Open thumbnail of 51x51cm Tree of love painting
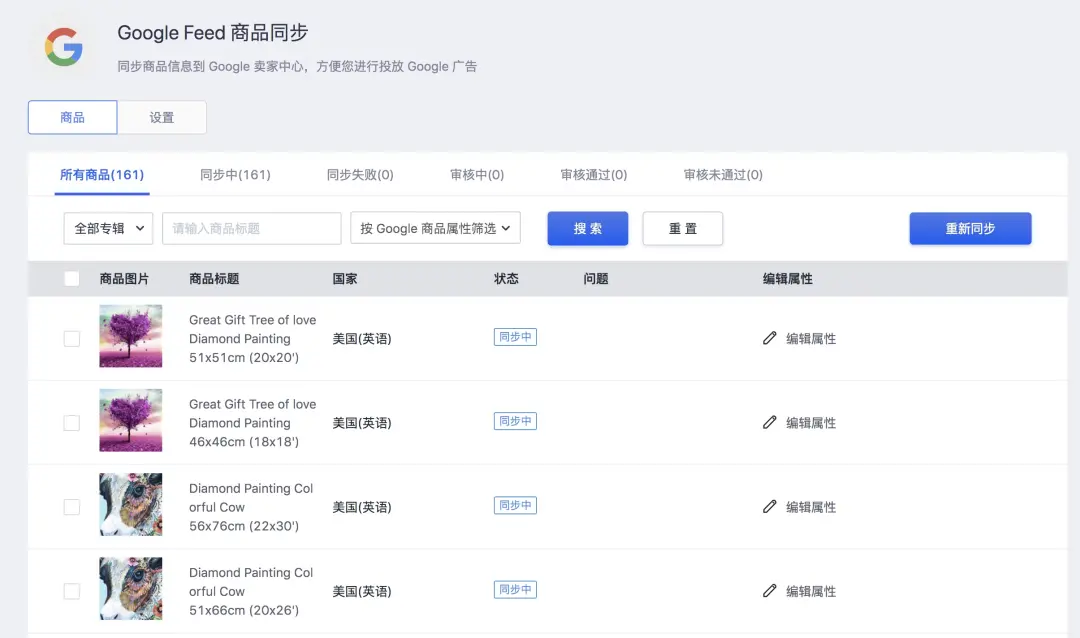The height and width of the screenshot is (638, 1080). click(x=130, y=336)
